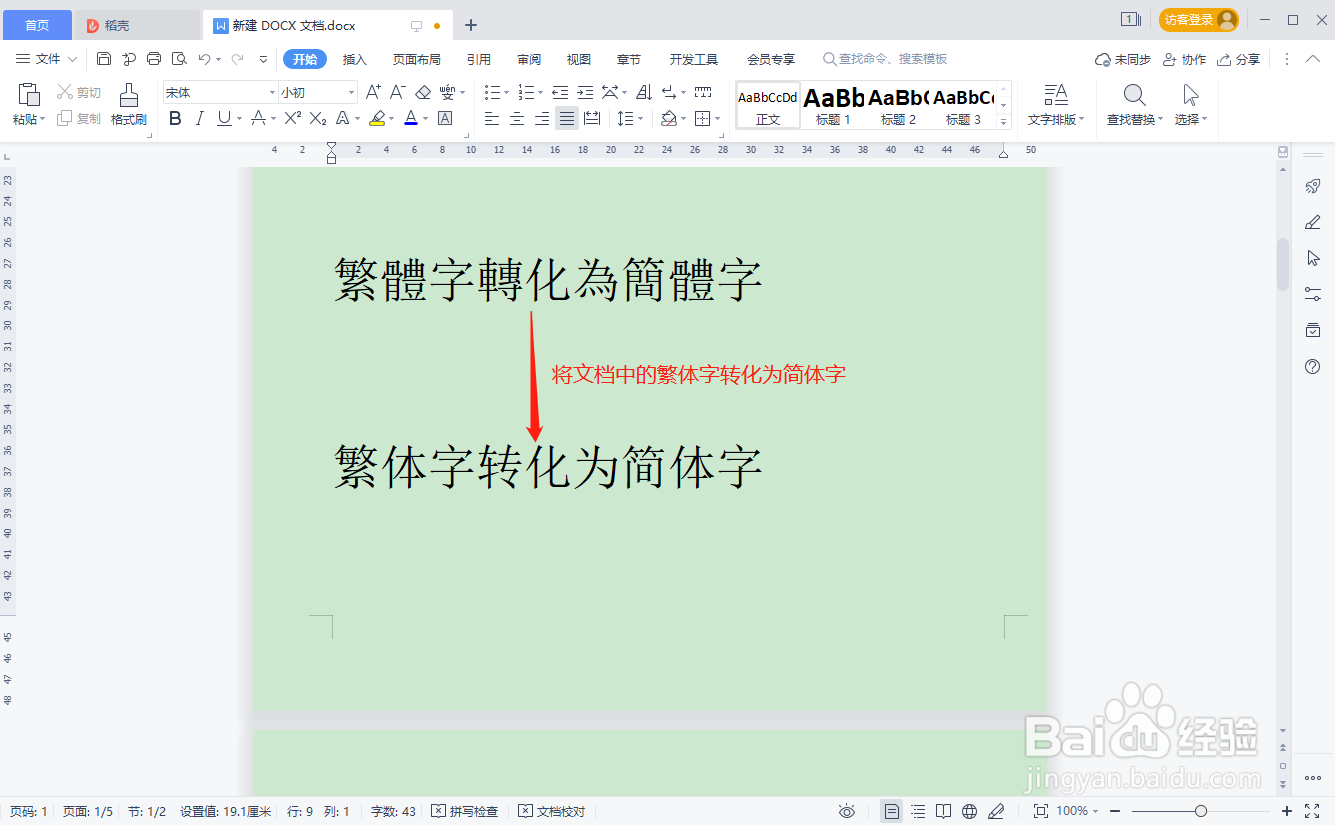
Task: Toggle Bold formatting
Action: tap(175, 118)
